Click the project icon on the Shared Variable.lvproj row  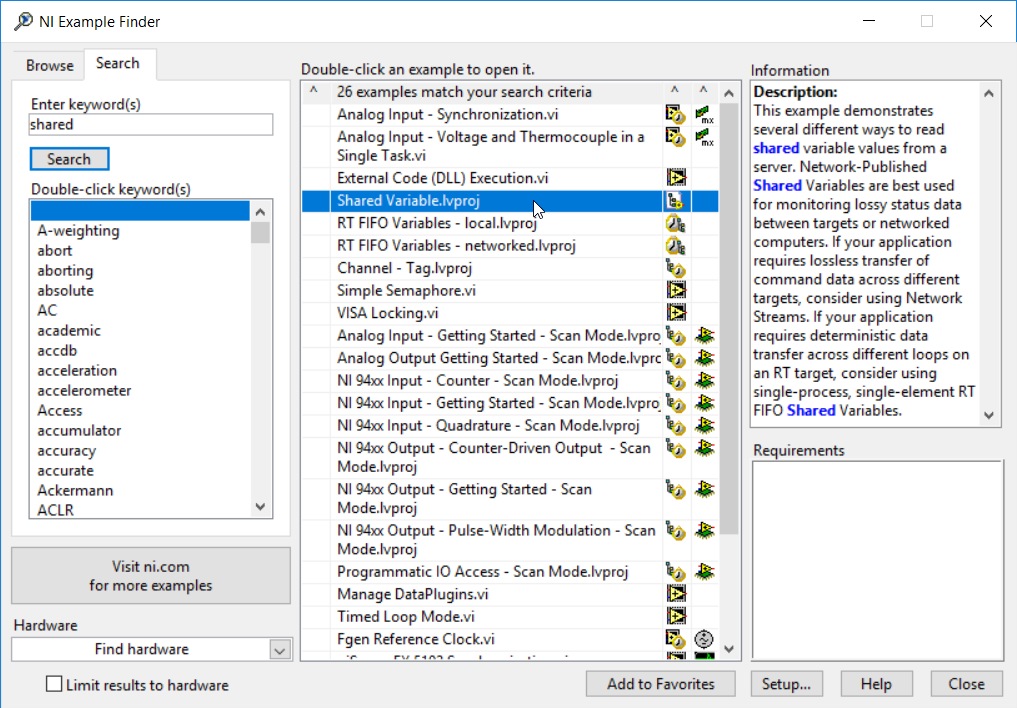pos(676,201)
